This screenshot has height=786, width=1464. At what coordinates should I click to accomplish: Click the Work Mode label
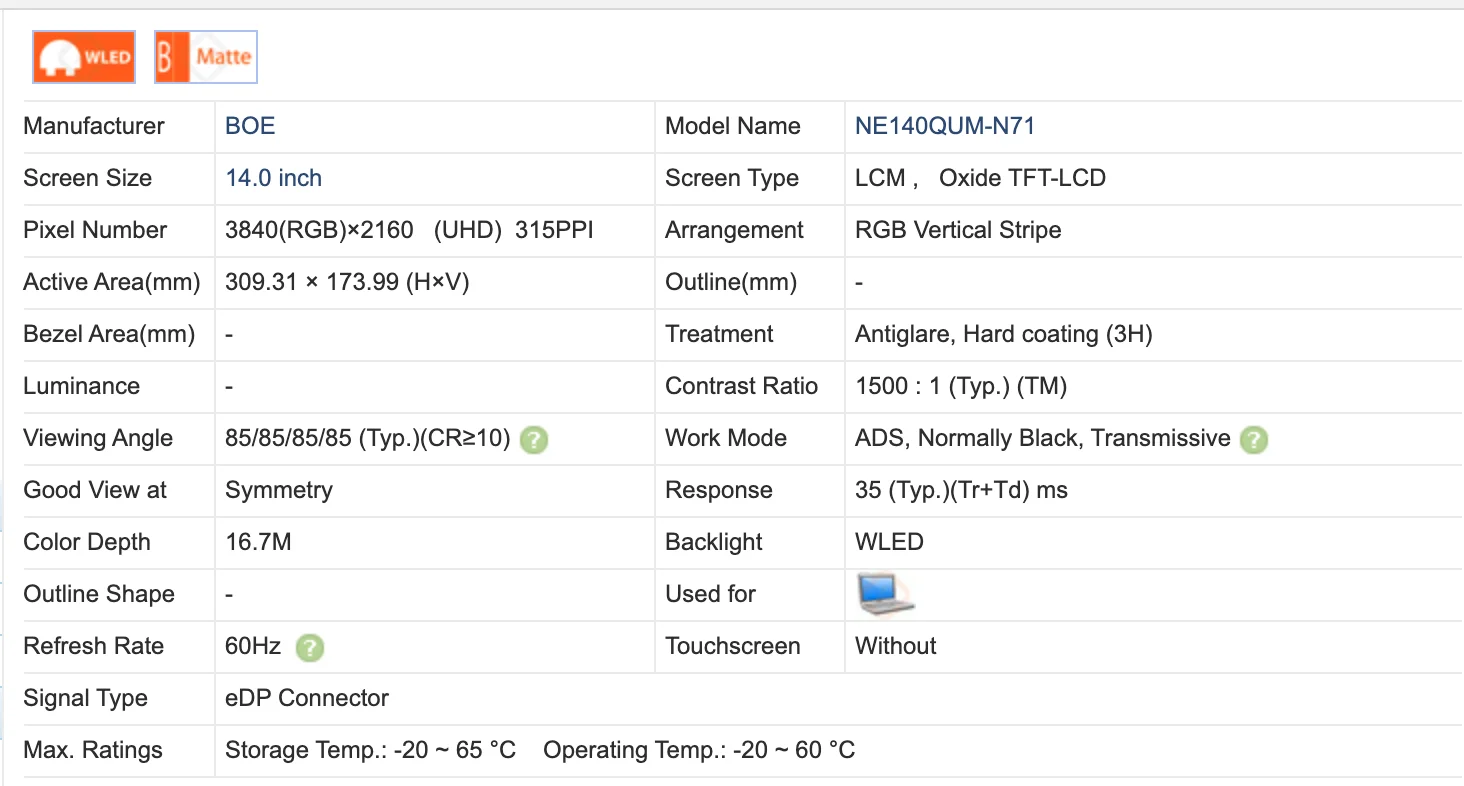[726, 438]
